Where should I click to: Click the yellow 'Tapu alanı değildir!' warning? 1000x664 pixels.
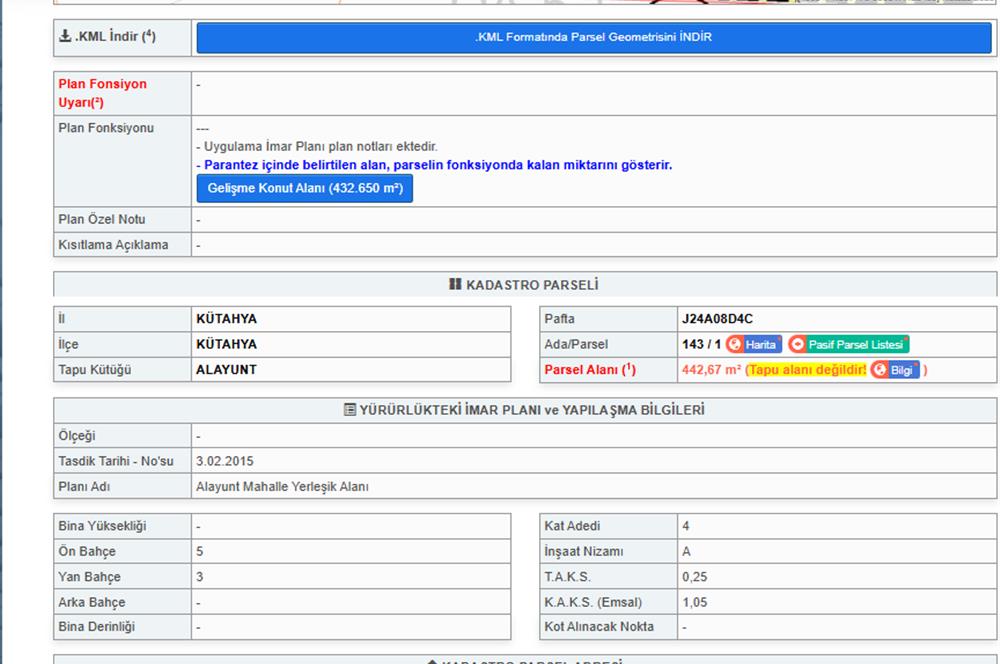pyautogui.click(x=807, y=370)
